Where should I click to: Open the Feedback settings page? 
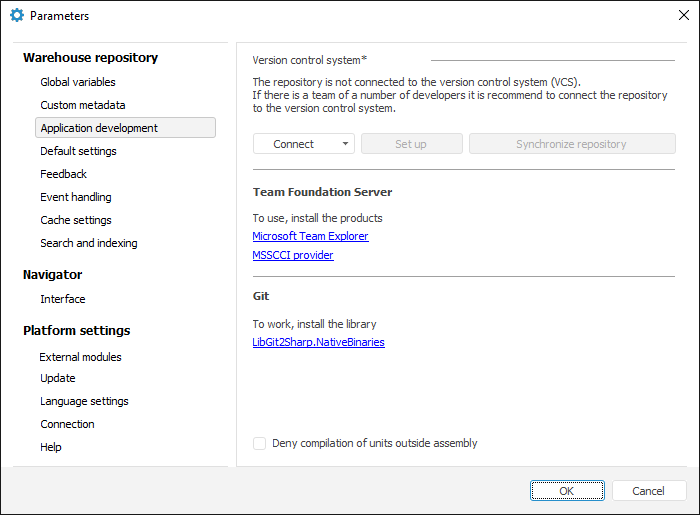(x=63, y=174)
